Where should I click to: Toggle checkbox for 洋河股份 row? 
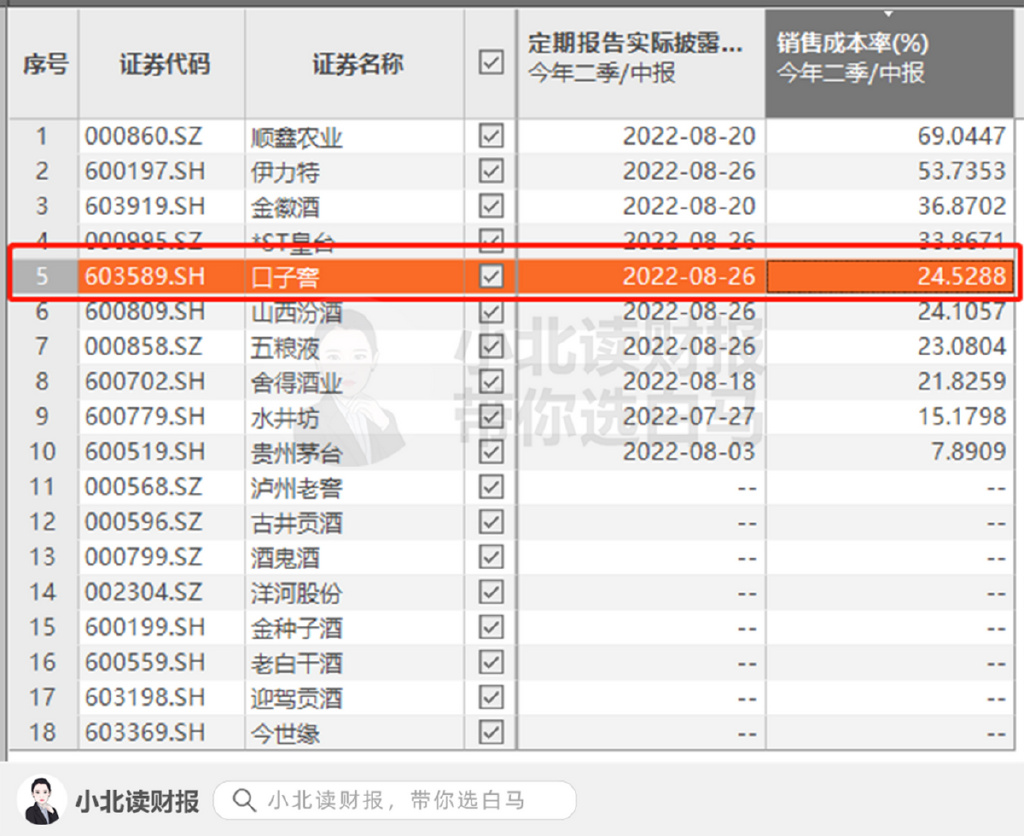point(491,592)
